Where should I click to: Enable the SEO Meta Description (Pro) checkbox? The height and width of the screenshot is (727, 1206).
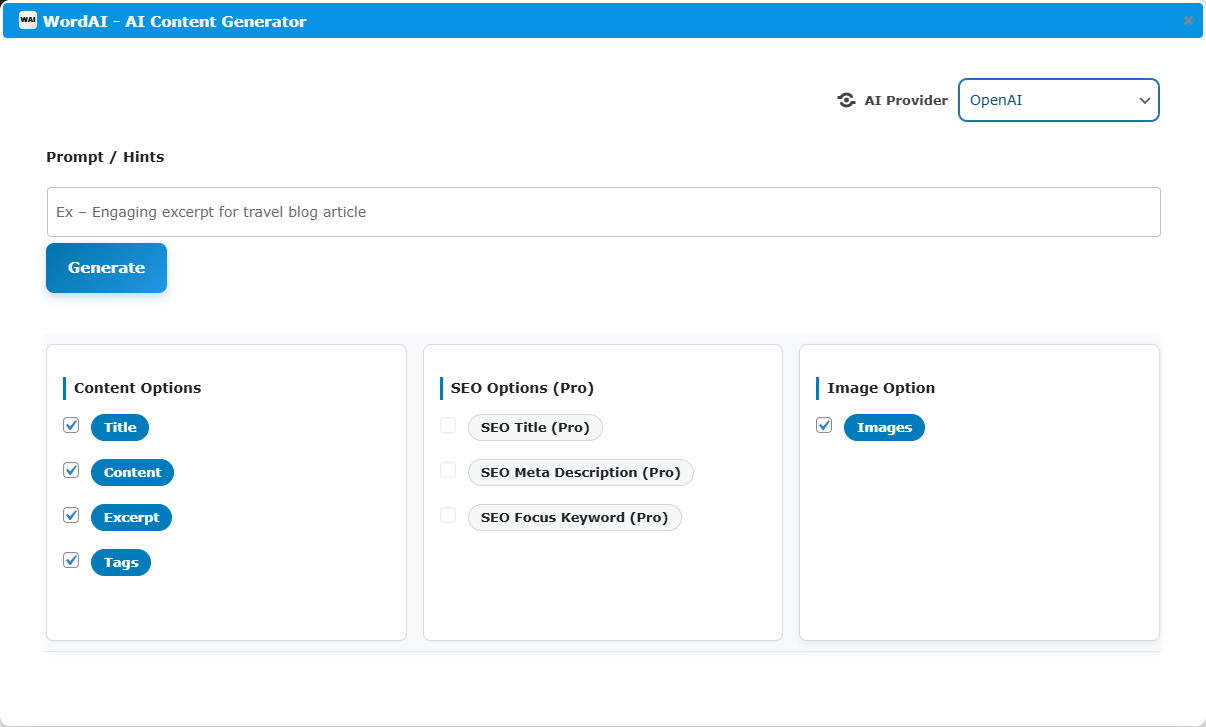click(448, 470)
